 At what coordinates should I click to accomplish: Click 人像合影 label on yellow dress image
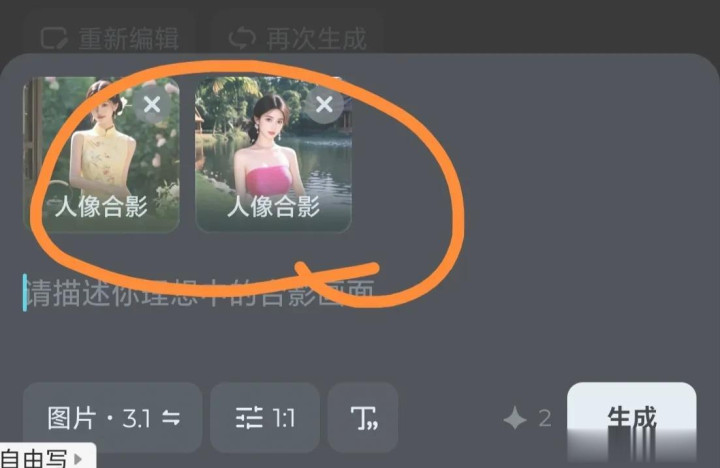101,206
